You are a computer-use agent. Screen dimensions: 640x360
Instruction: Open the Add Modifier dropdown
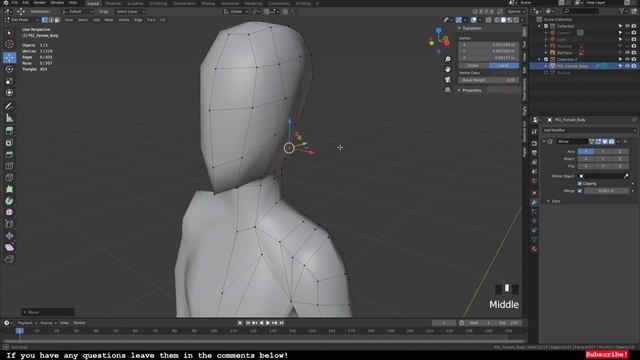pyautogui.click(x=589, y=130)
